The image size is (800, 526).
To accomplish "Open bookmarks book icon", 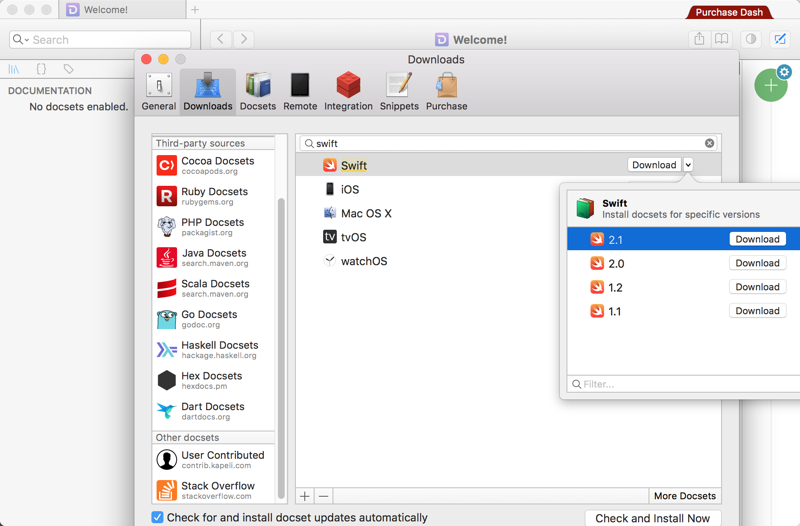I will coord(721,39).
